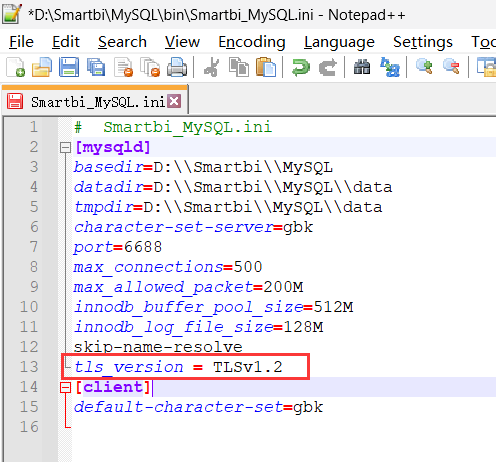Open Find with binoculars icon
Screen dimensions: 496x462
pyautogui.click(x=362, y=67)
